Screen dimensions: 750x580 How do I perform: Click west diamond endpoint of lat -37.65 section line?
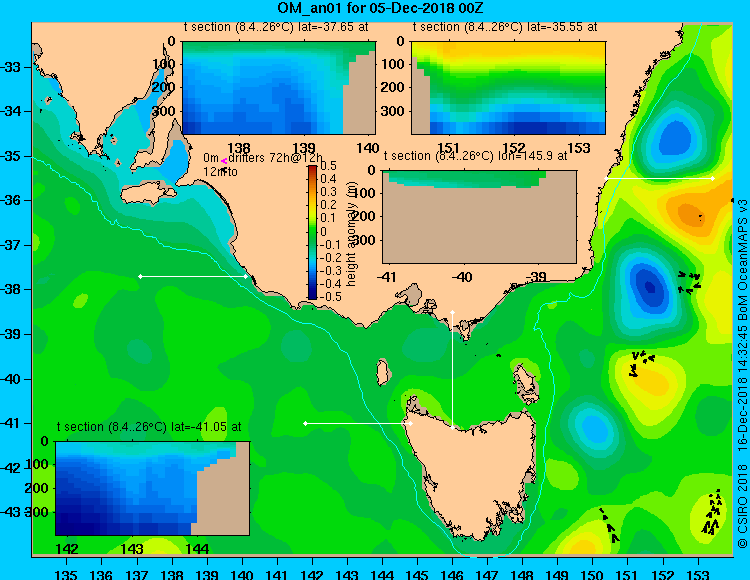(140, 276)
